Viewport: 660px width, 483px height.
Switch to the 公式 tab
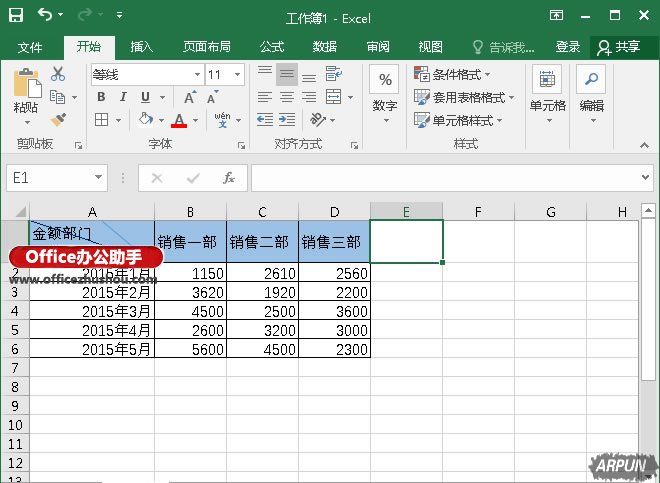pyautogui.click(x=271, y=47)
